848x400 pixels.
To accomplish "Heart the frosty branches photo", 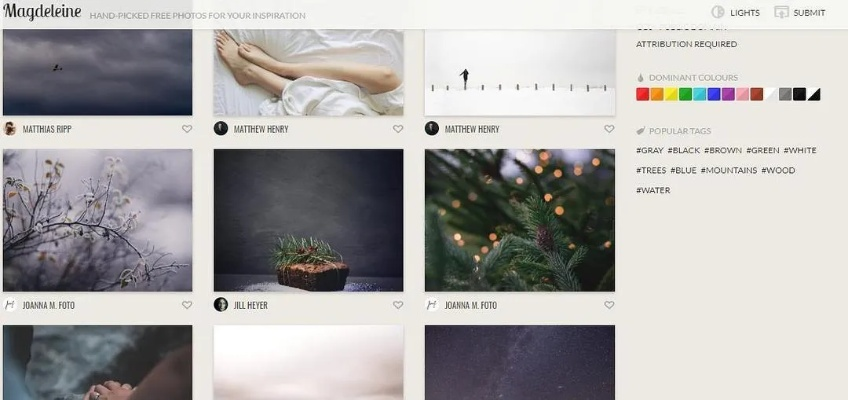I will 187,305.
